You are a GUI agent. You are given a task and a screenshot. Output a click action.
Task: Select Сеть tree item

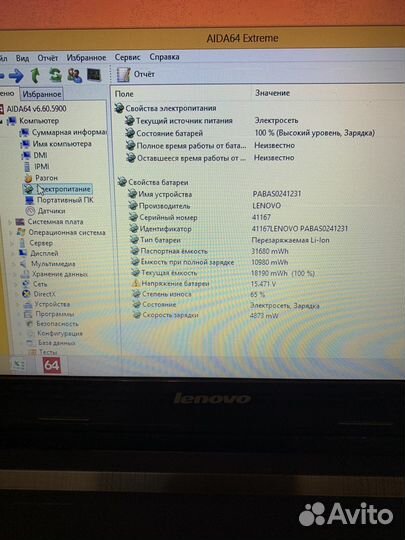(34, 284)
